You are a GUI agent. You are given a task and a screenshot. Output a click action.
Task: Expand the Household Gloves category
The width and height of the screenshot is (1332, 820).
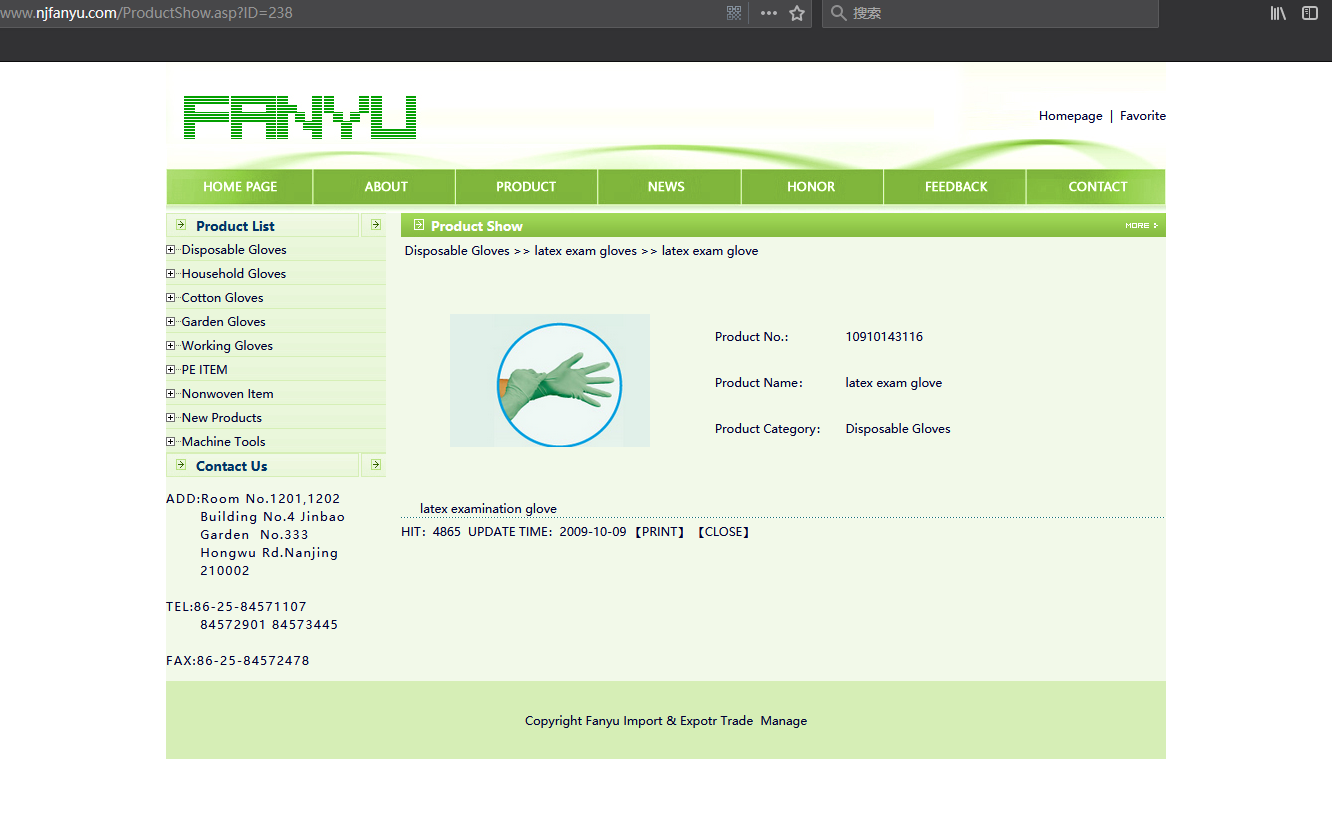171,274
